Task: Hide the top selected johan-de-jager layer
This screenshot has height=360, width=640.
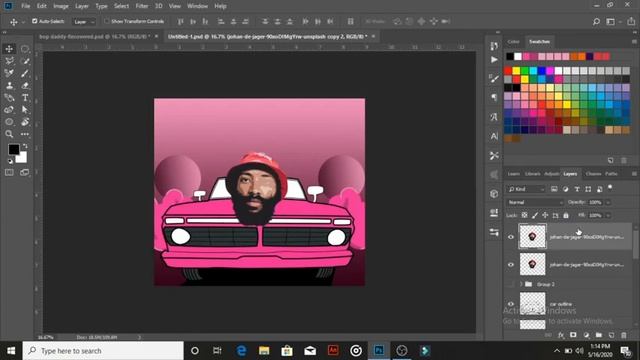Action: tap(511, 237)
